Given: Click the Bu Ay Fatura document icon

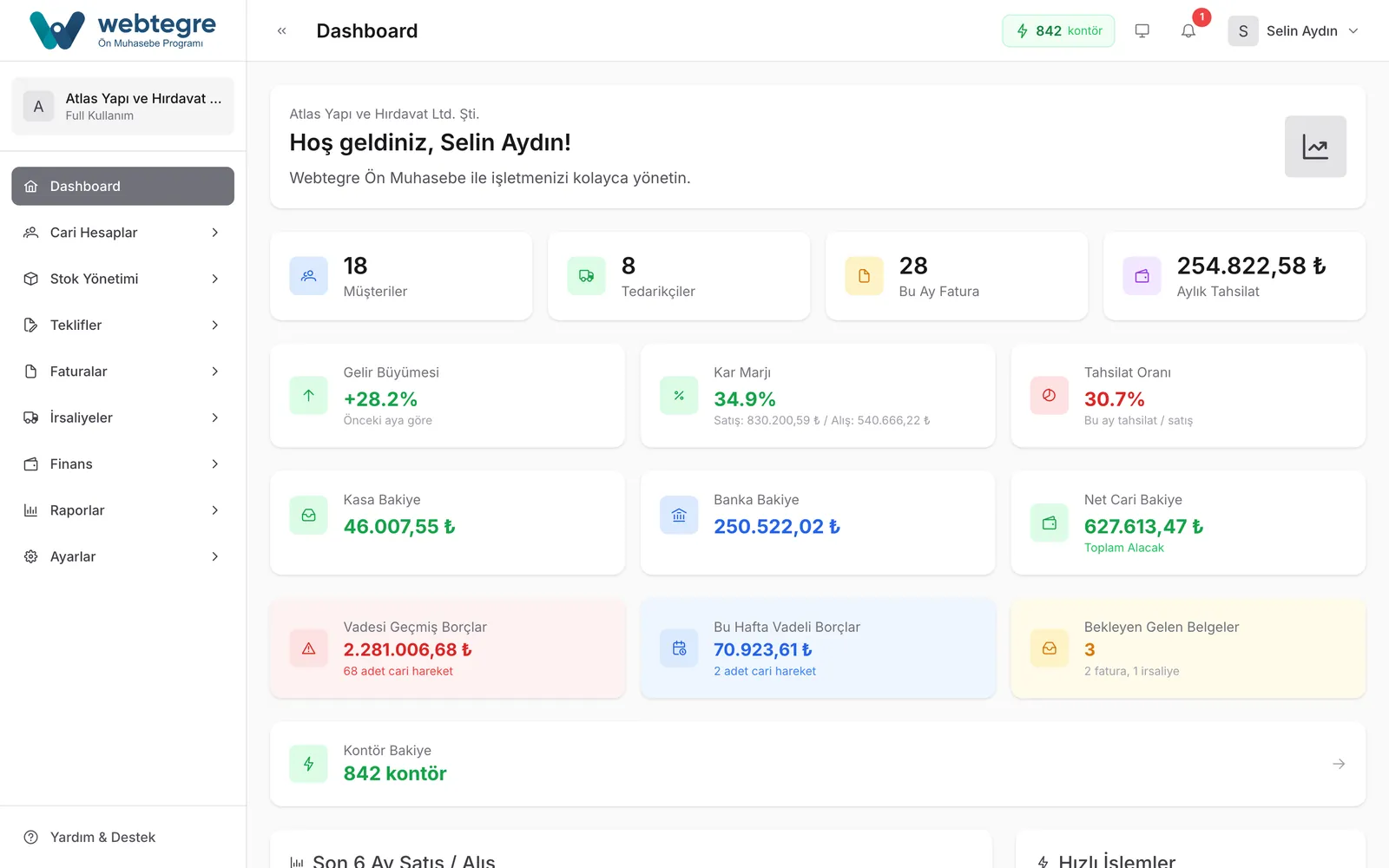Looking at the screenshot, I should click(864, 276).
